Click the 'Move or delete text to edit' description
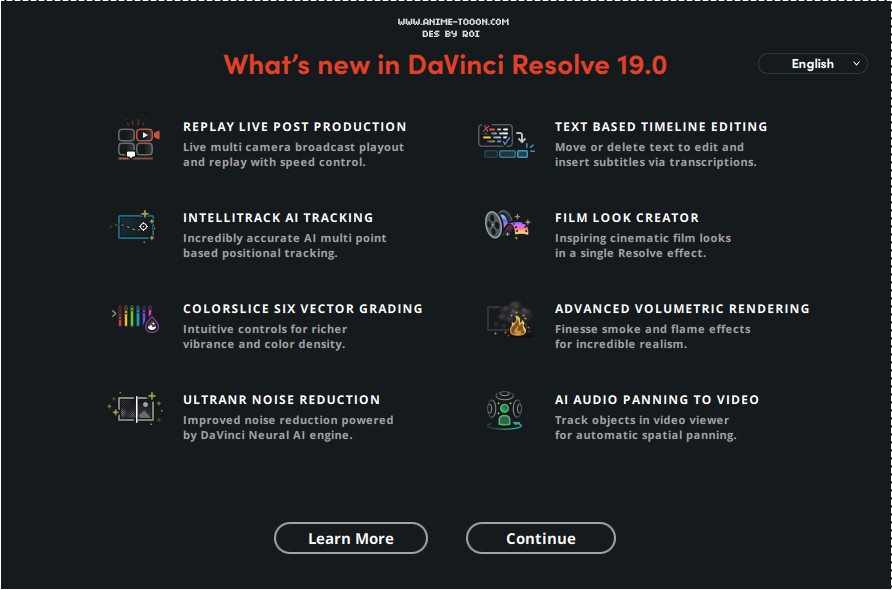This screenshot has width=892, height=590. 649,147
